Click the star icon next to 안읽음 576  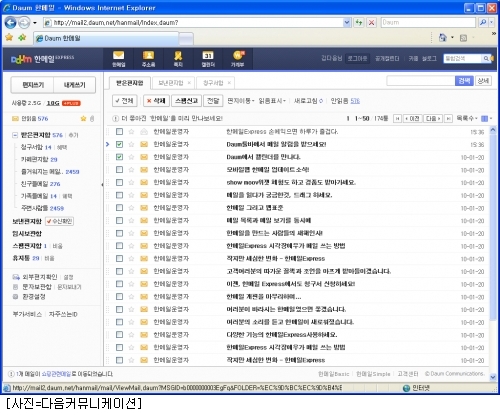click(x=83, y=118)
